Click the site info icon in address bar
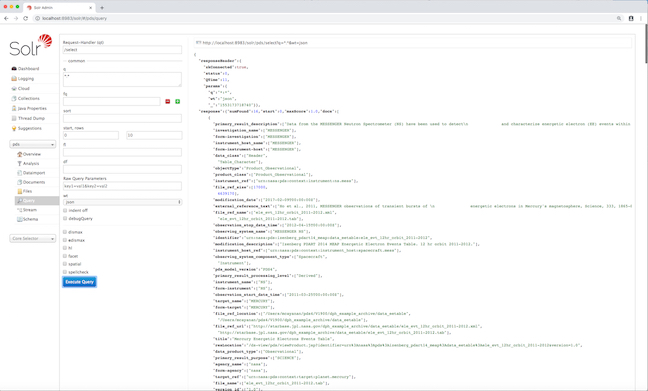Screen dimensions: 648x391 (x=38, y=18)
